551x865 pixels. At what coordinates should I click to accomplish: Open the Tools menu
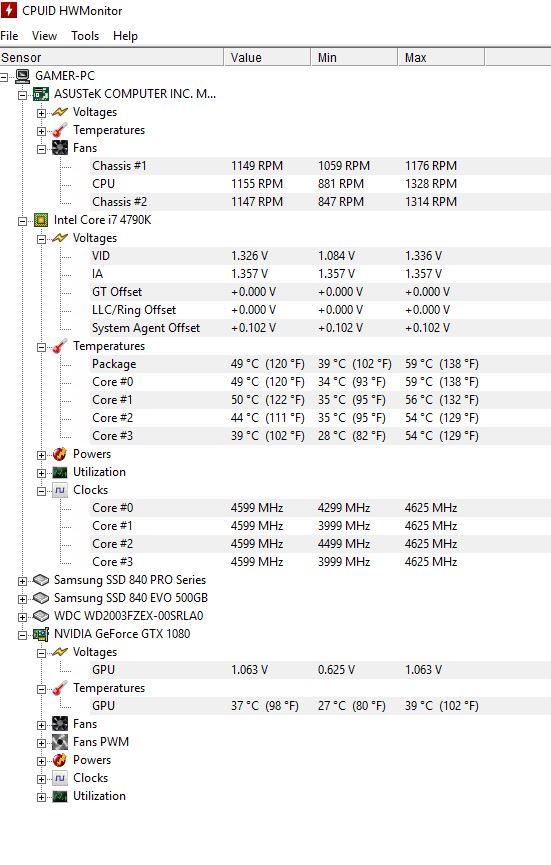[85, 36]
